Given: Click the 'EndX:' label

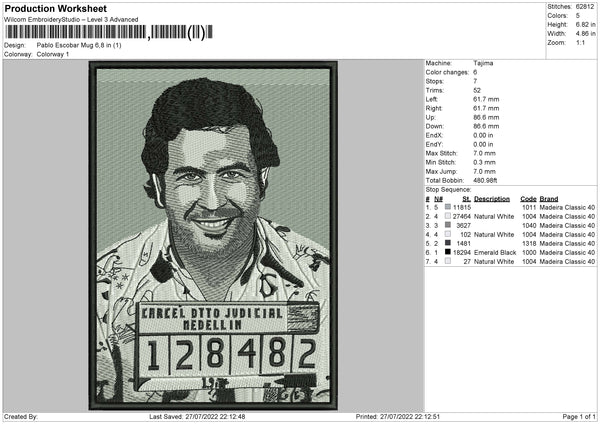Looking at the screenshot, I should click(x=434, y=135).
